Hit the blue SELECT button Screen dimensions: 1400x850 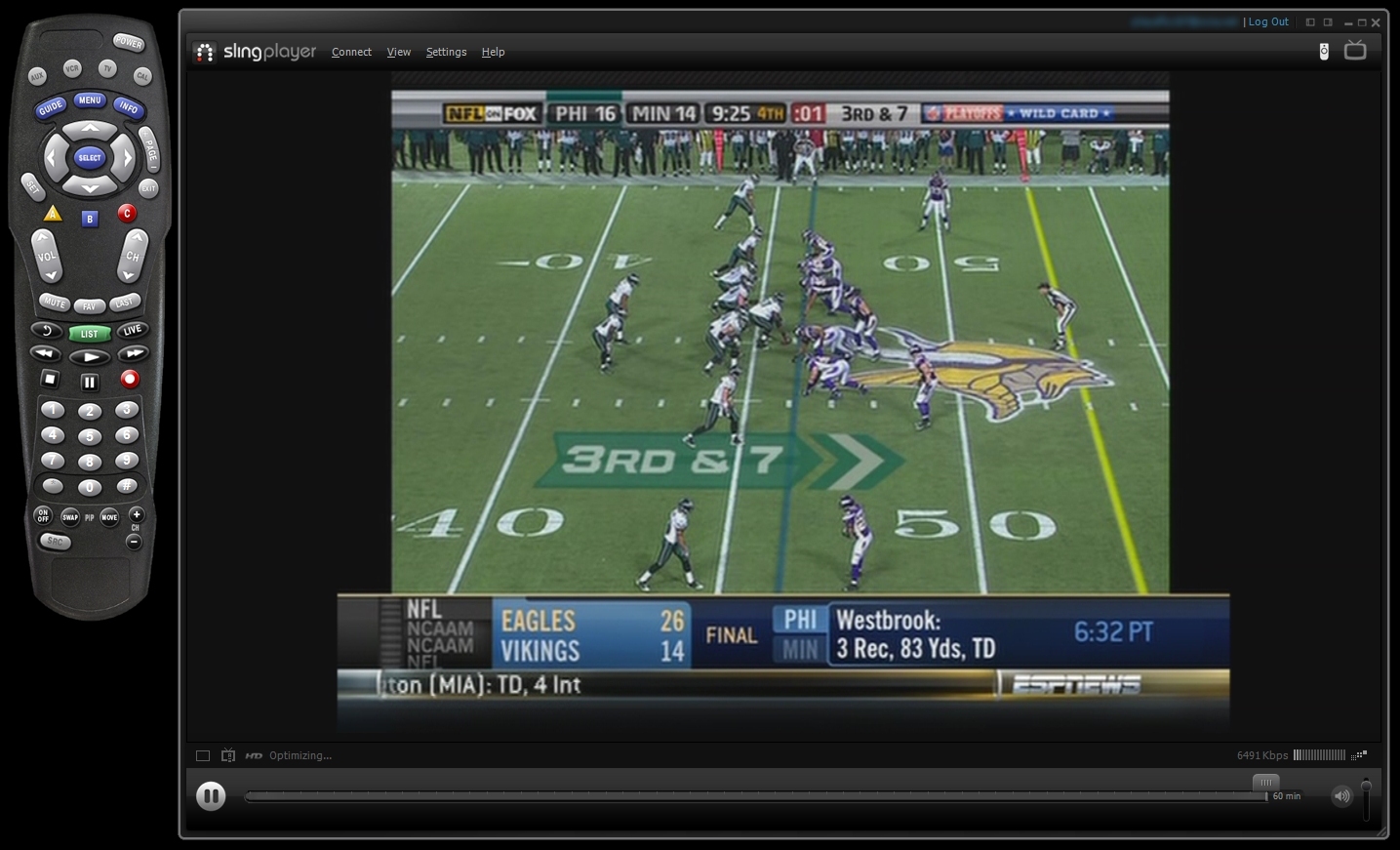[90, 157]
